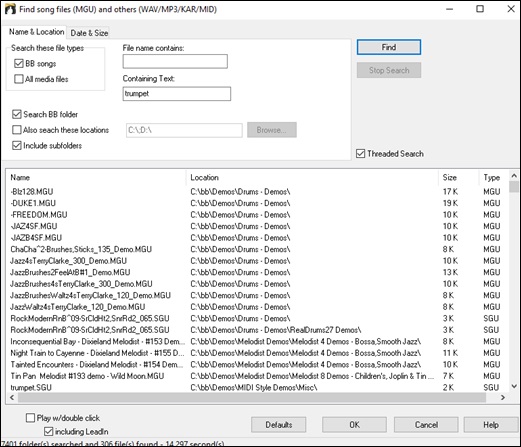Toggle the BB songs checkbox

pos(19,63)
